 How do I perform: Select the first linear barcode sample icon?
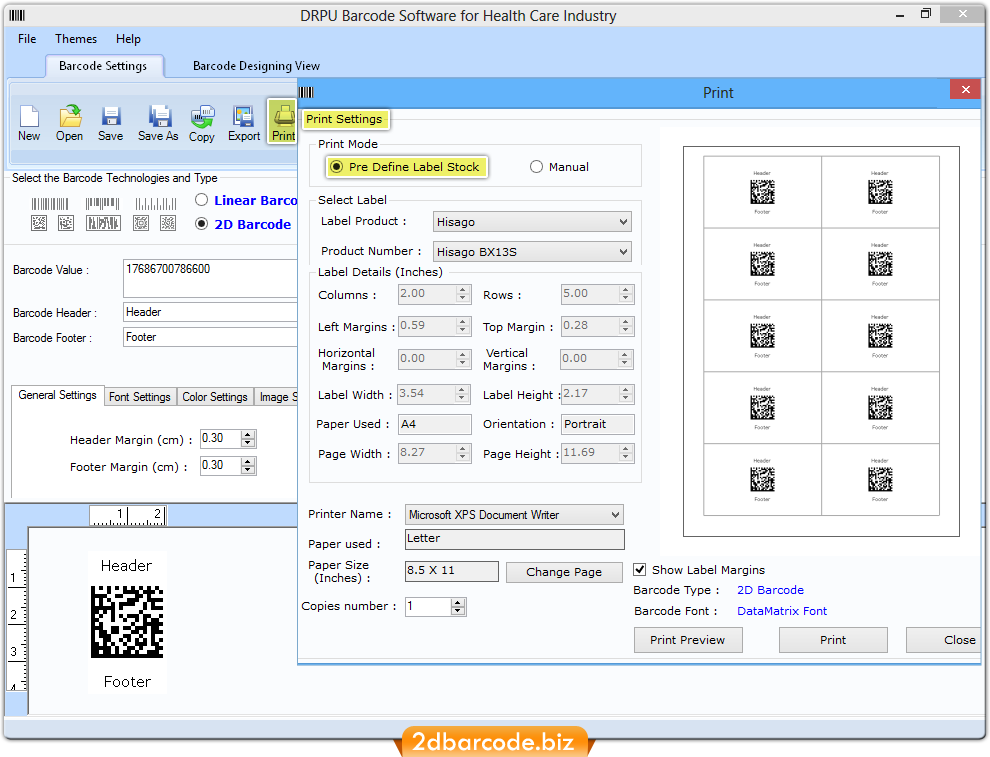(x=50, y=204)
